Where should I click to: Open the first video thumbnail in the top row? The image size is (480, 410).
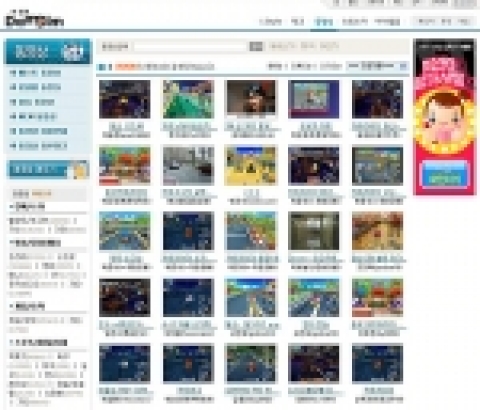(125, 99)
